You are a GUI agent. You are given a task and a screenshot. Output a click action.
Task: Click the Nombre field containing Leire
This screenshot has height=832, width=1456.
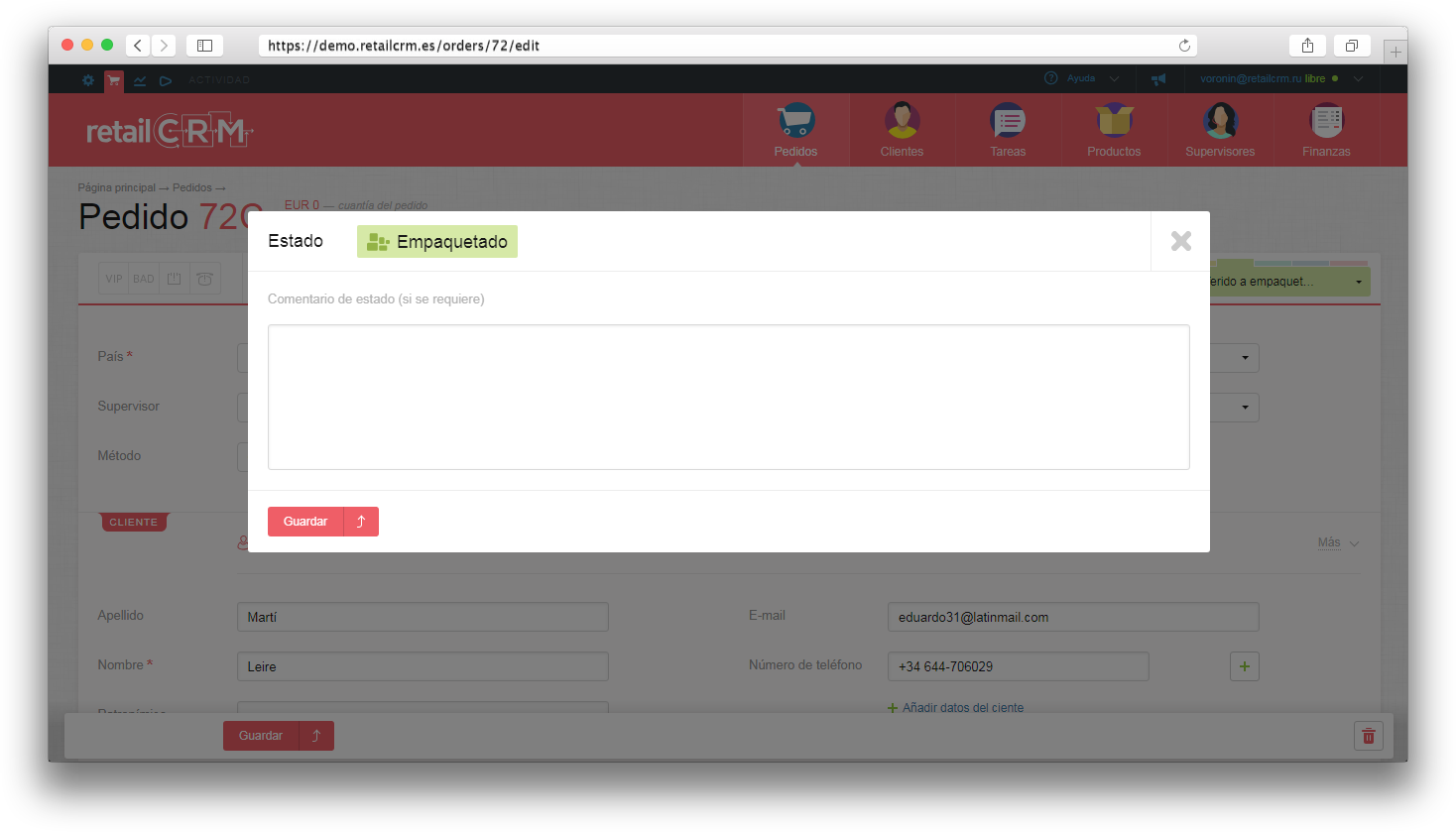(423, 666)
